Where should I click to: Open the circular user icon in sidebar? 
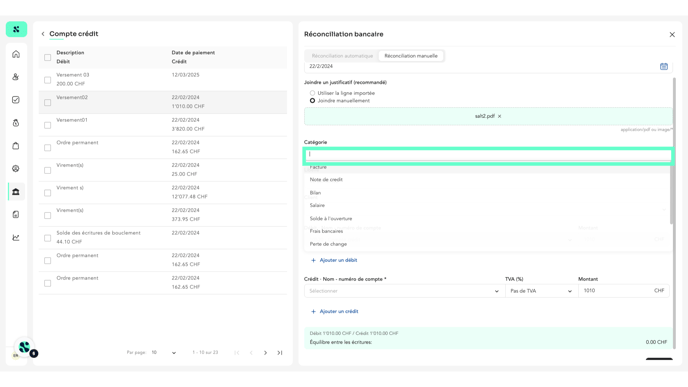(16, 168)
